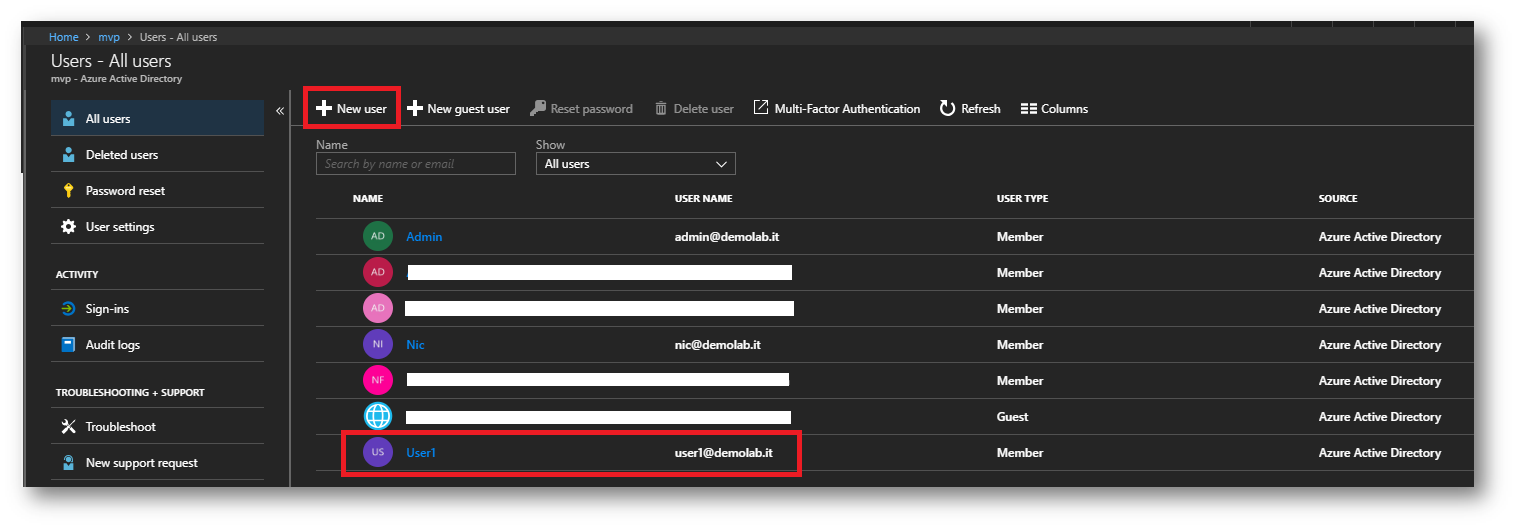Click the Refresh button label
This screenshot has width=1516, height=529.
pos(981,109)
